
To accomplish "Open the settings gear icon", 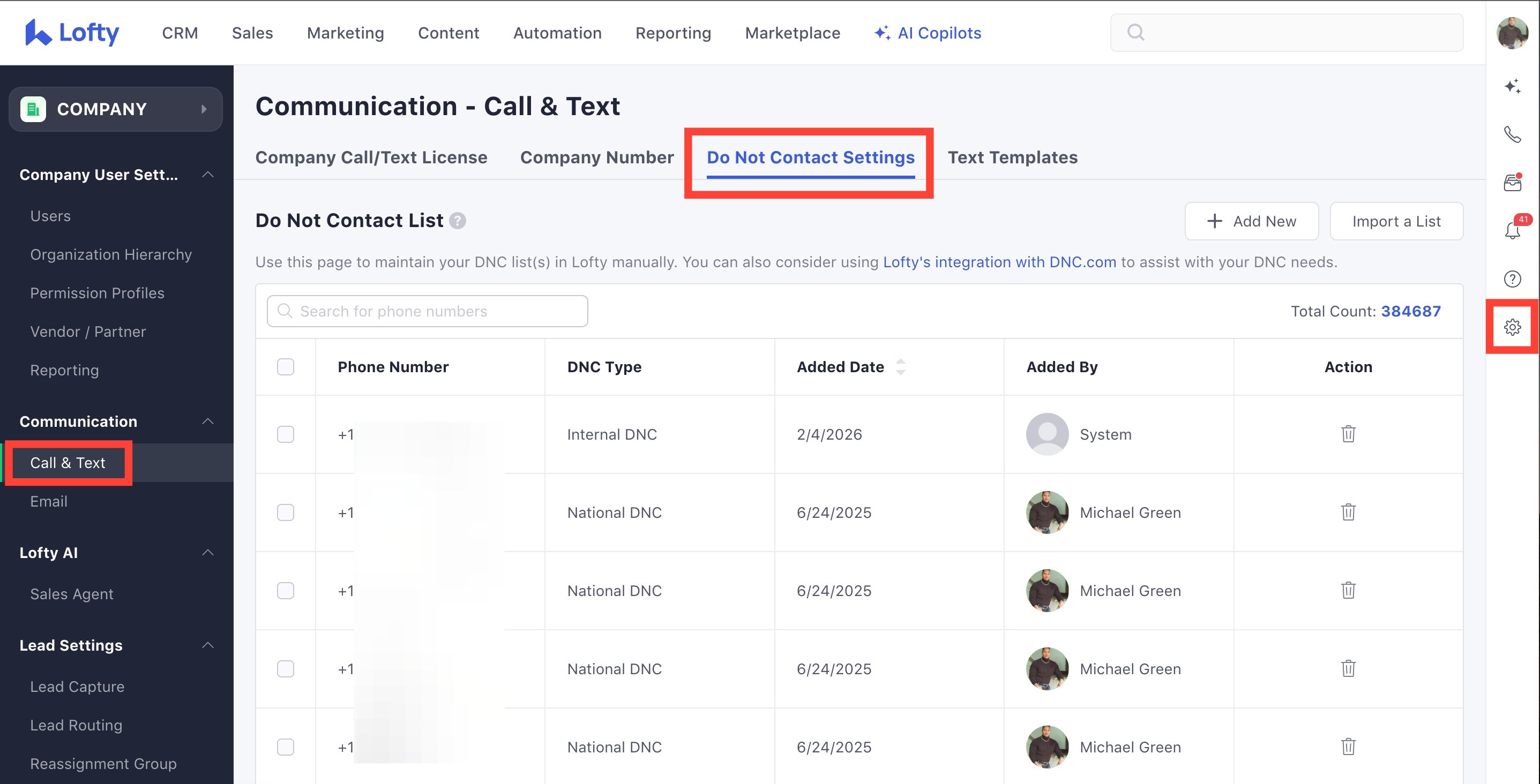I will [1513, 327].
